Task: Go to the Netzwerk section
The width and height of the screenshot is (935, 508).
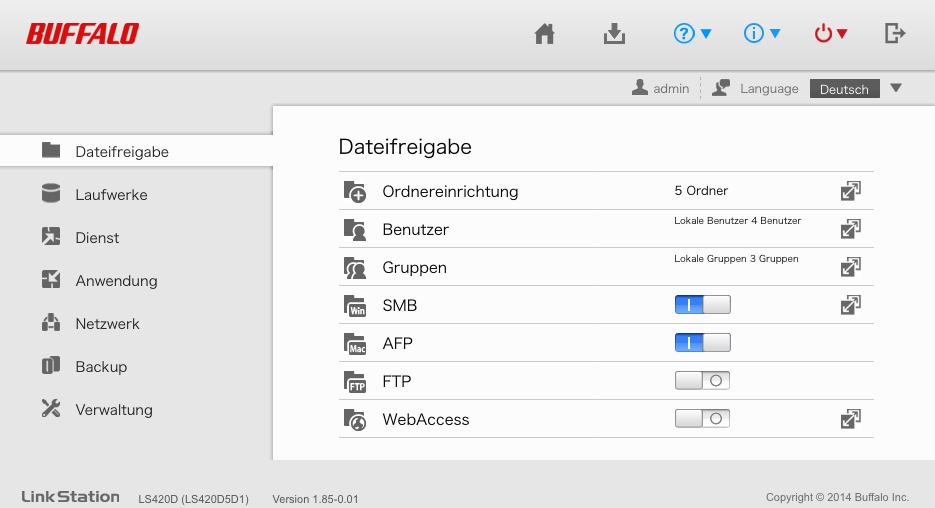Action: 107,324
